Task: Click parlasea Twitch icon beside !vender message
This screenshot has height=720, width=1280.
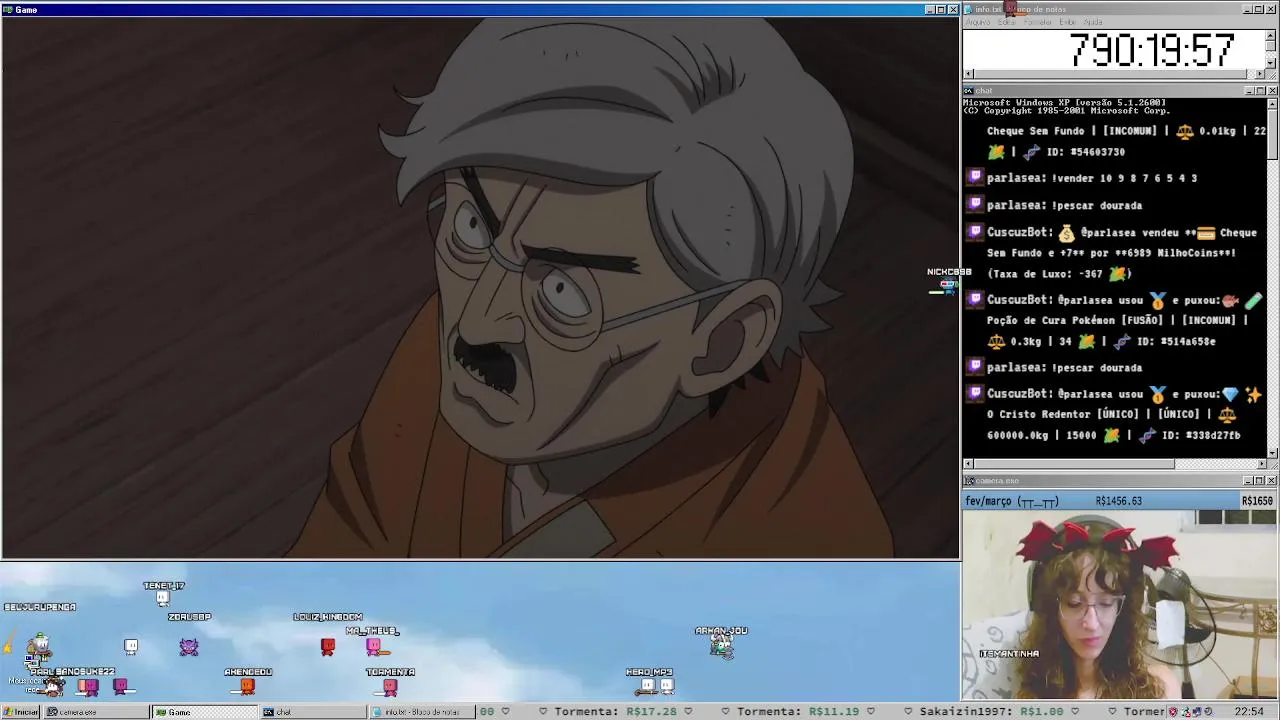Action: click(975, 178)
